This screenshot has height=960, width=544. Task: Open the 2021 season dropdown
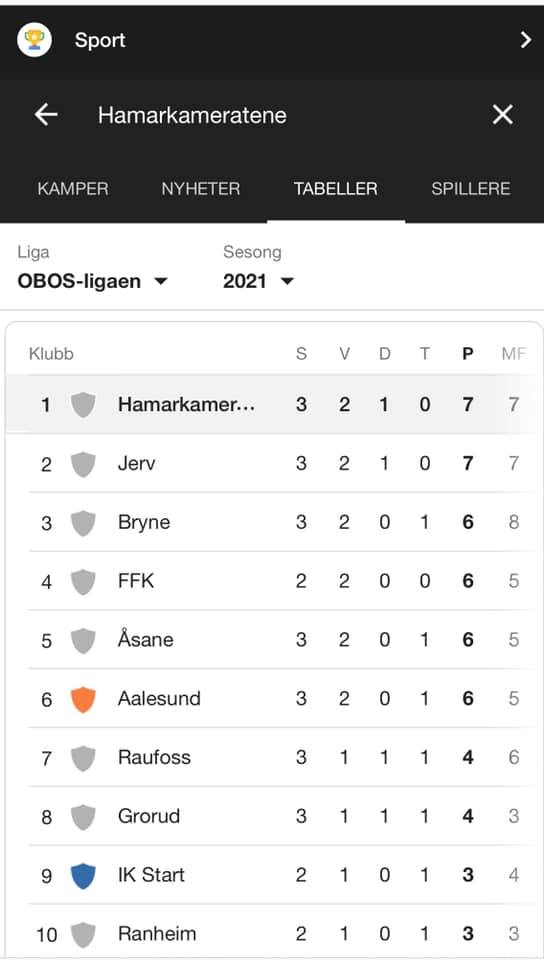258,281
